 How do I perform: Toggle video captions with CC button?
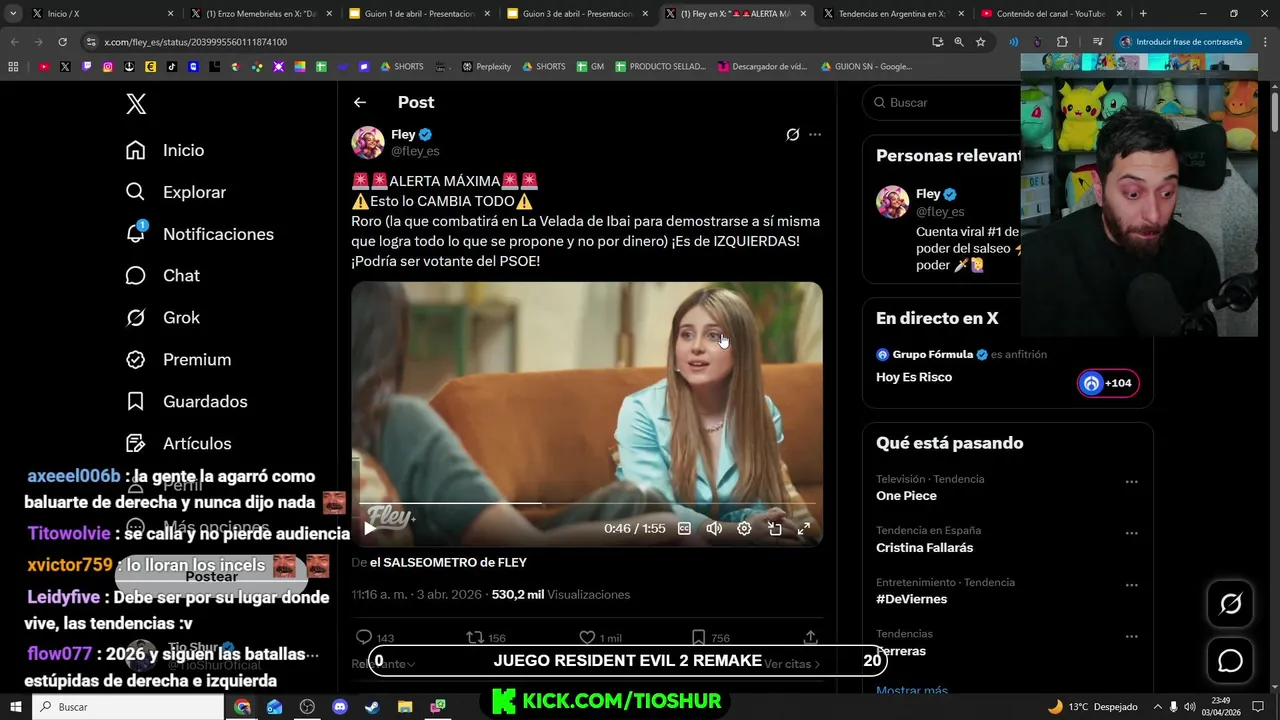point(684,528)
